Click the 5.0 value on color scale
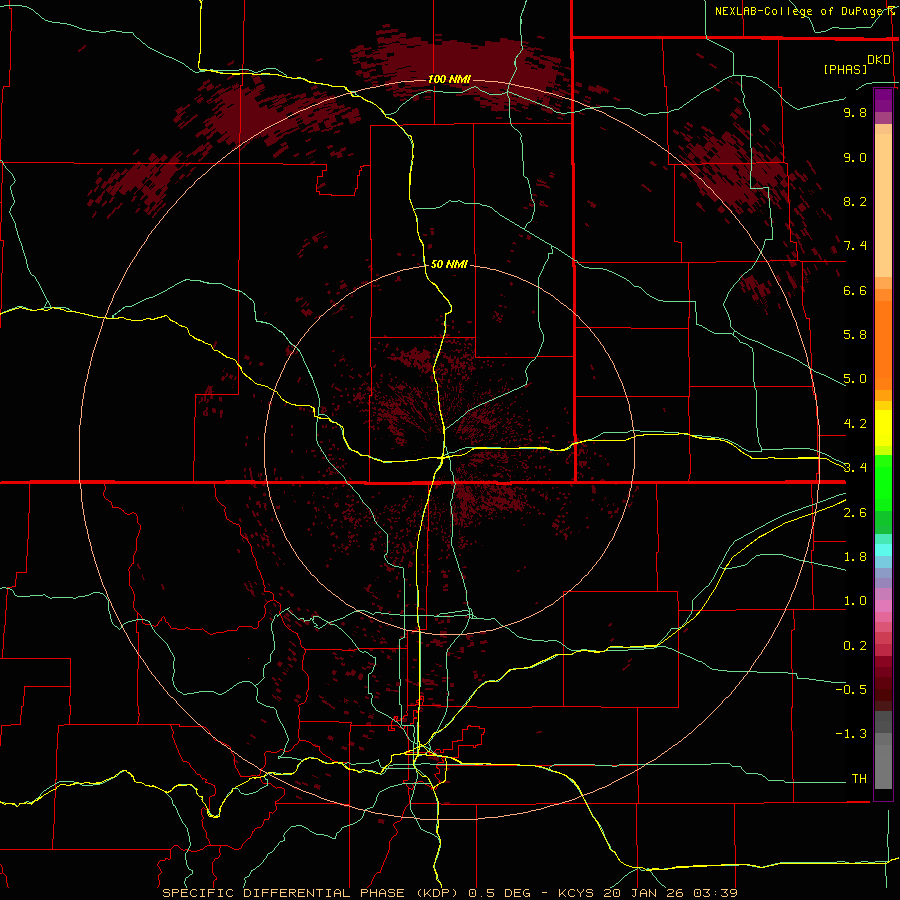 pyautogui.click(x=855, y=379)
